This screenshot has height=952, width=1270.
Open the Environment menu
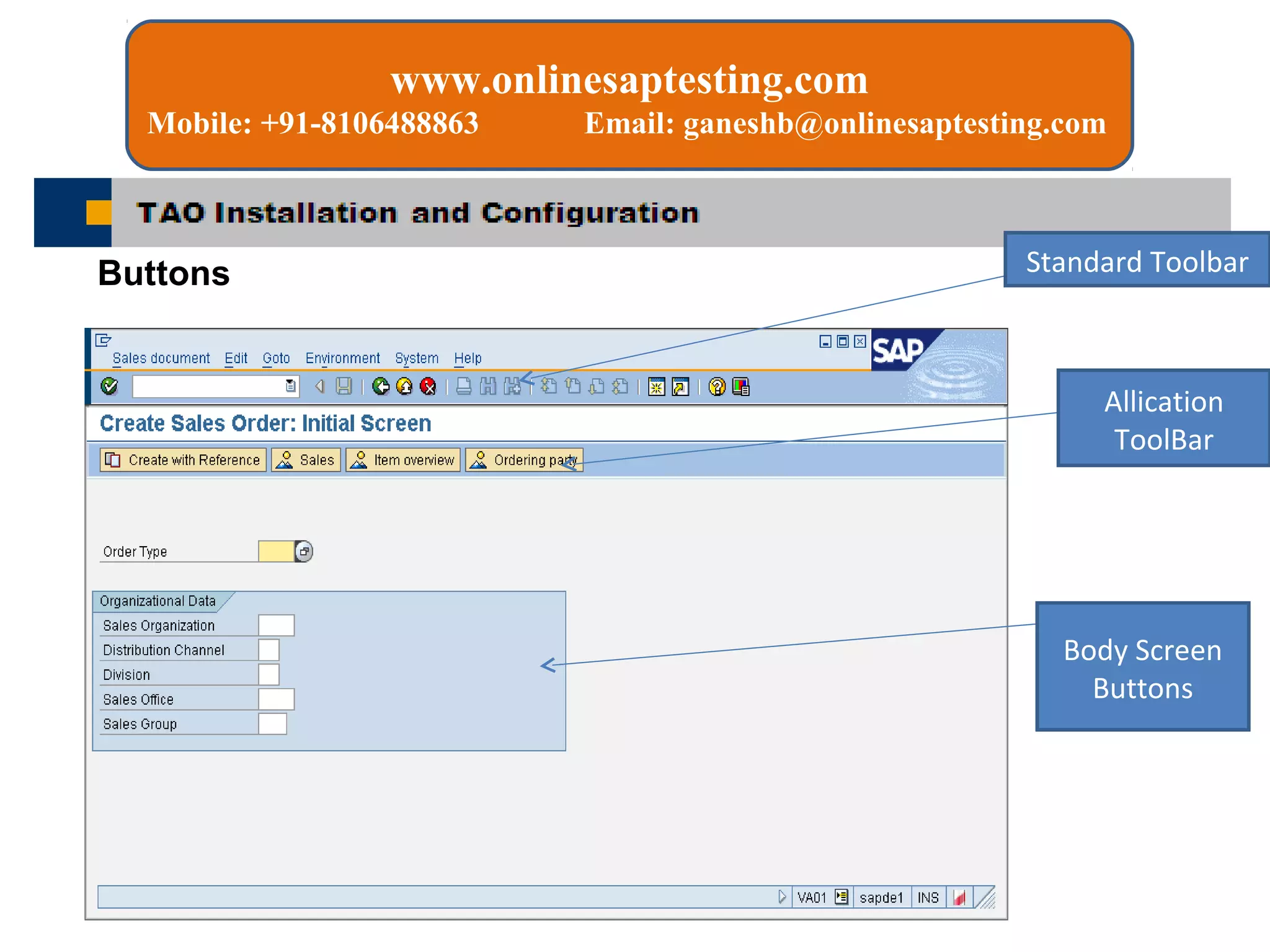click(342, 358)
